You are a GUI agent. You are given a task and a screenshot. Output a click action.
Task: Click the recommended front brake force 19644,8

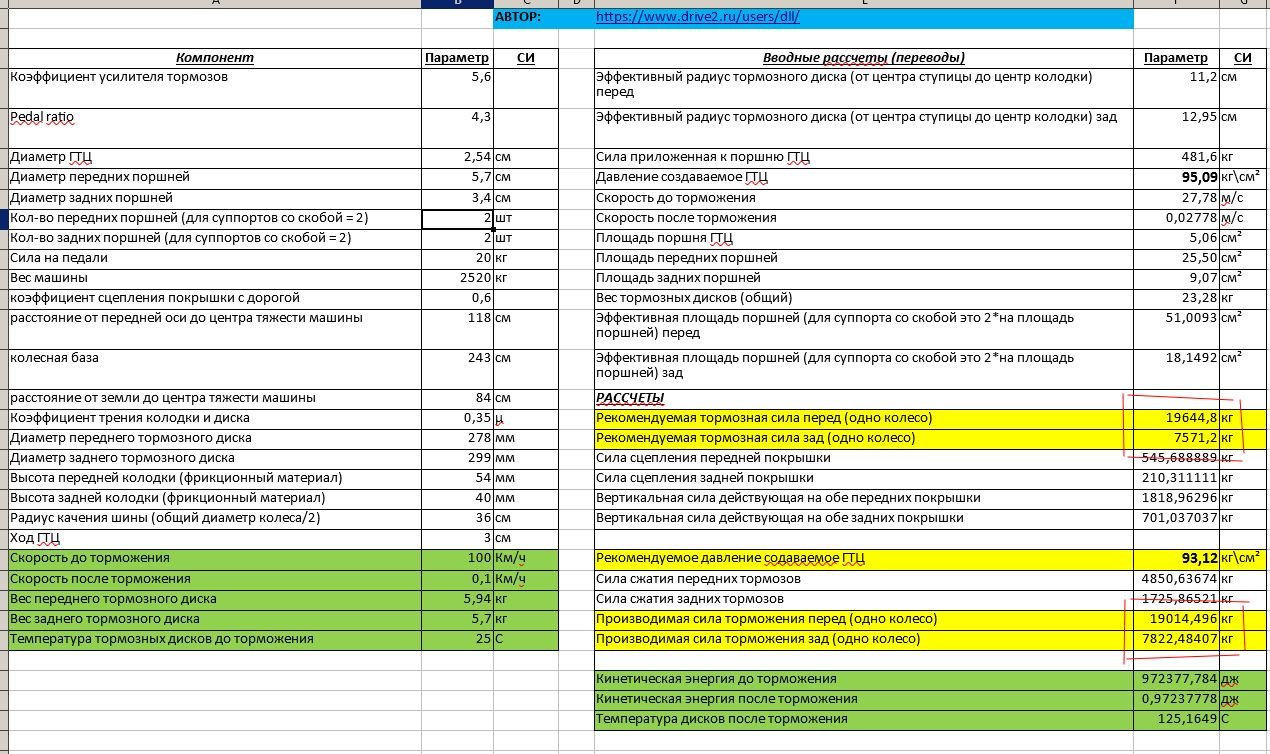pos(1176,418)
